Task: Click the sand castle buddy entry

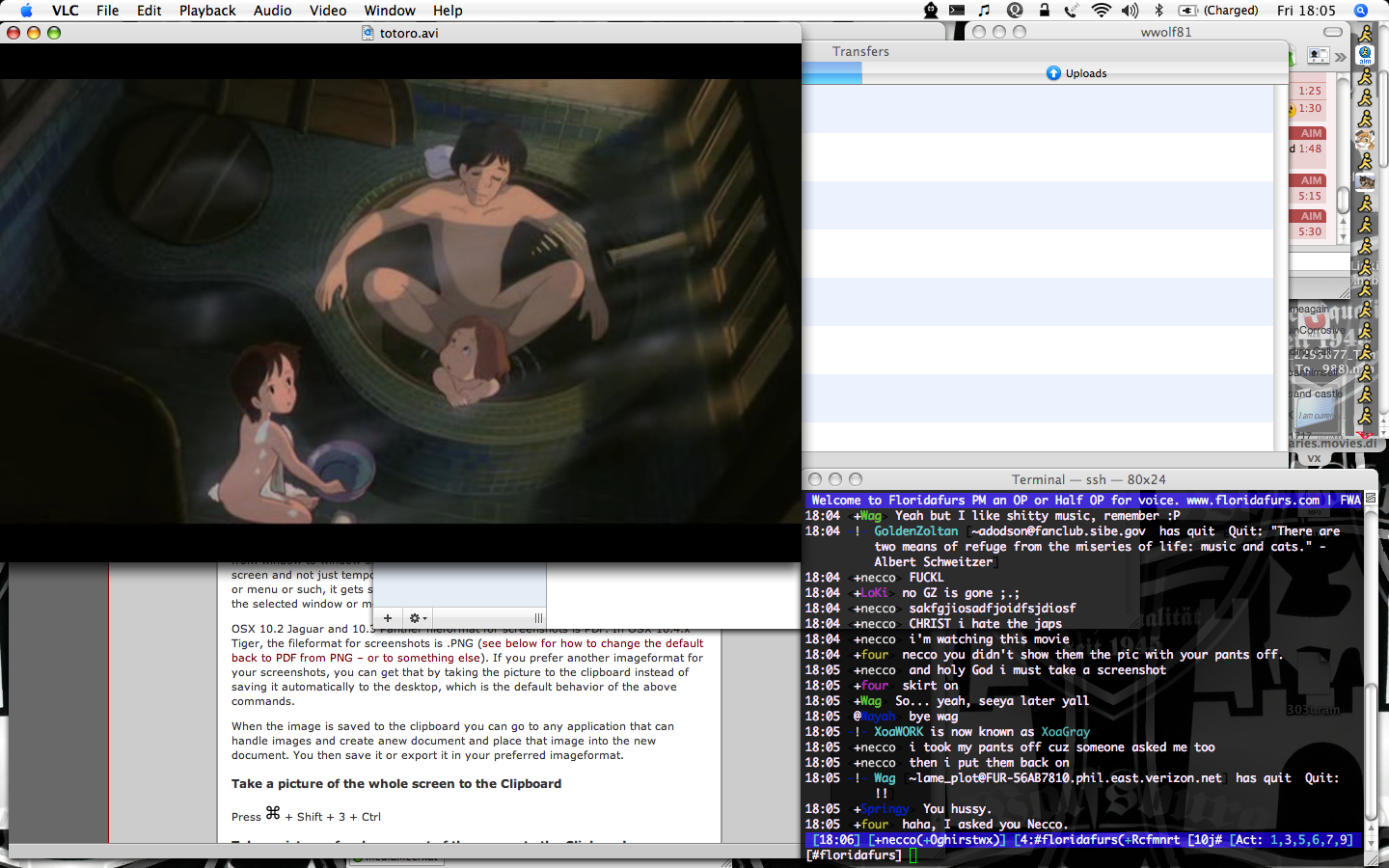Action: (x=1316, y=393)
